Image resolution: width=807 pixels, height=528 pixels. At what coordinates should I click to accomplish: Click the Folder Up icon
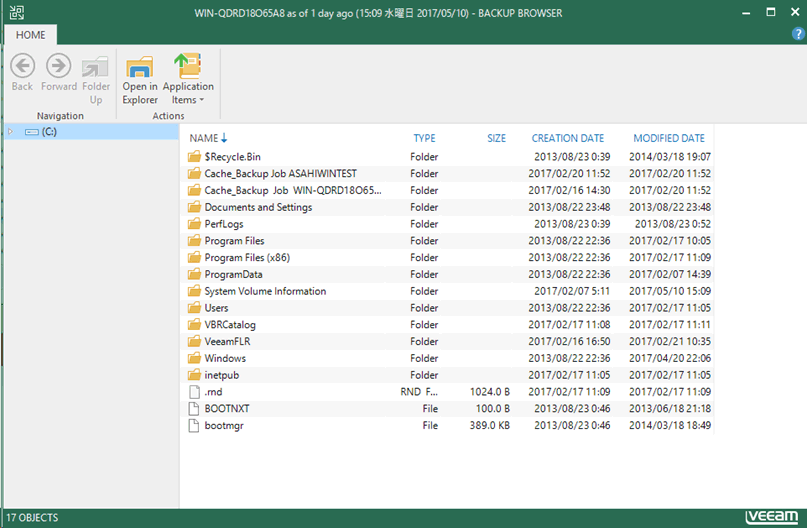coord(95,67)
